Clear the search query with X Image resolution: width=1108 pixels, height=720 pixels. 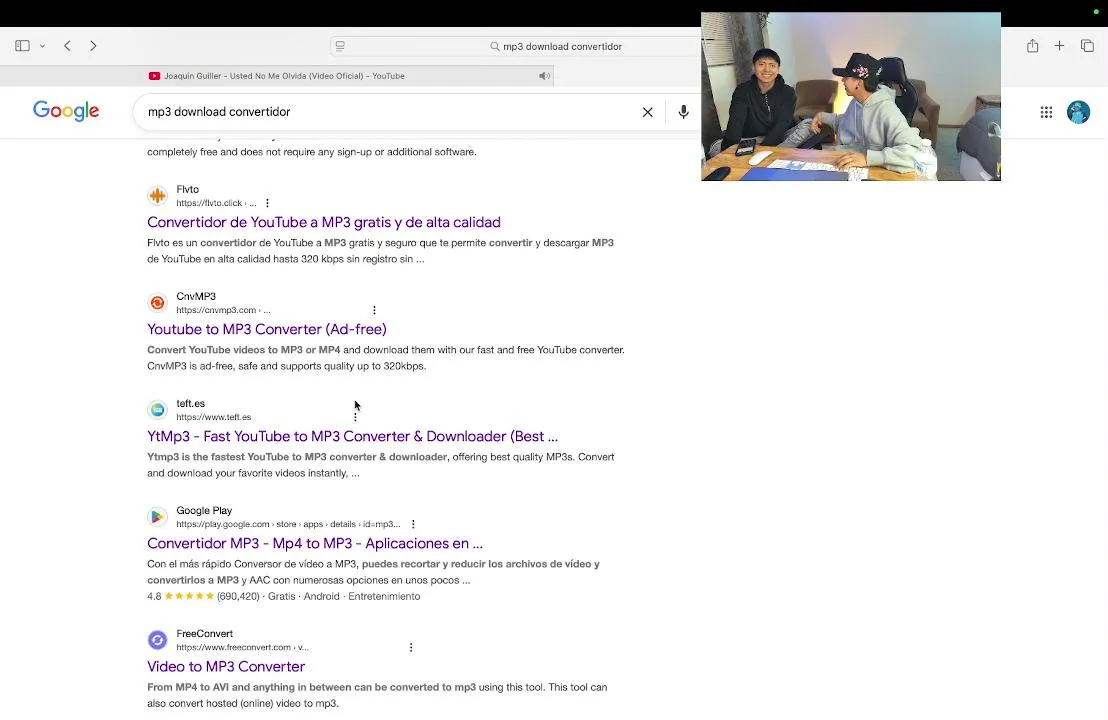(x=647, y=112)
